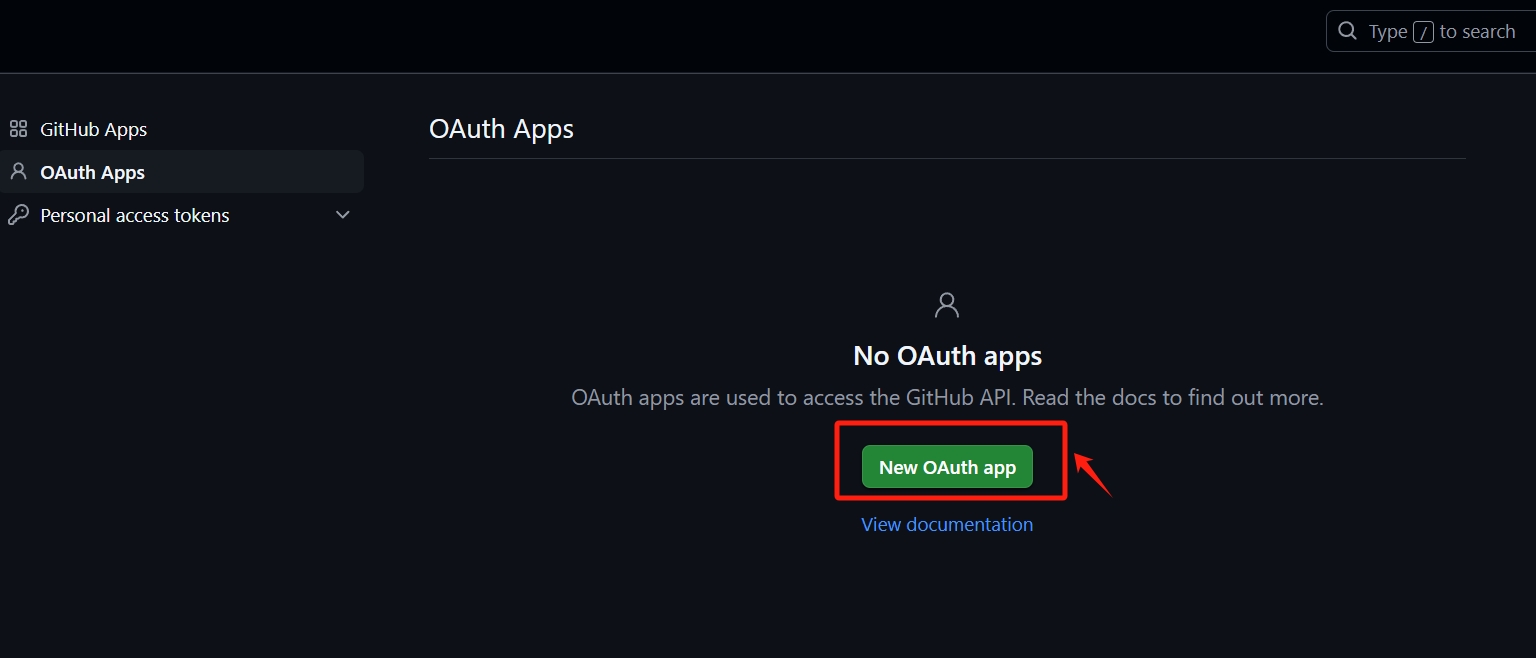This screenshot has height=658, width=1536.
Task: Click the OAuth apps description sentence
Action: [947, 398]
